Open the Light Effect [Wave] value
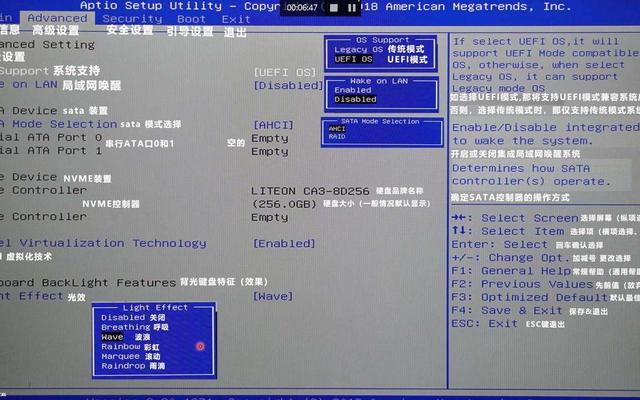This screenshot has height=400, width=640. click(273, 296)
